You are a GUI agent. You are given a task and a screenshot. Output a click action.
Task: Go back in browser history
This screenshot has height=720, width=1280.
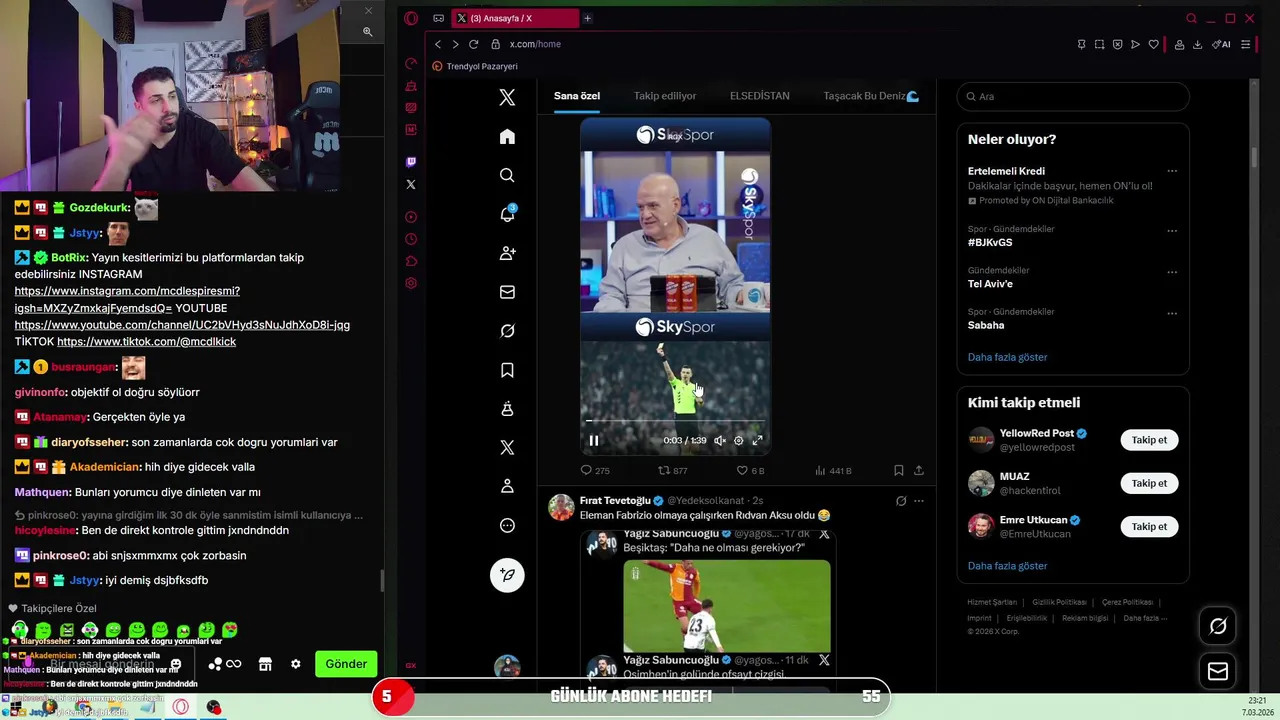point(437,44)
